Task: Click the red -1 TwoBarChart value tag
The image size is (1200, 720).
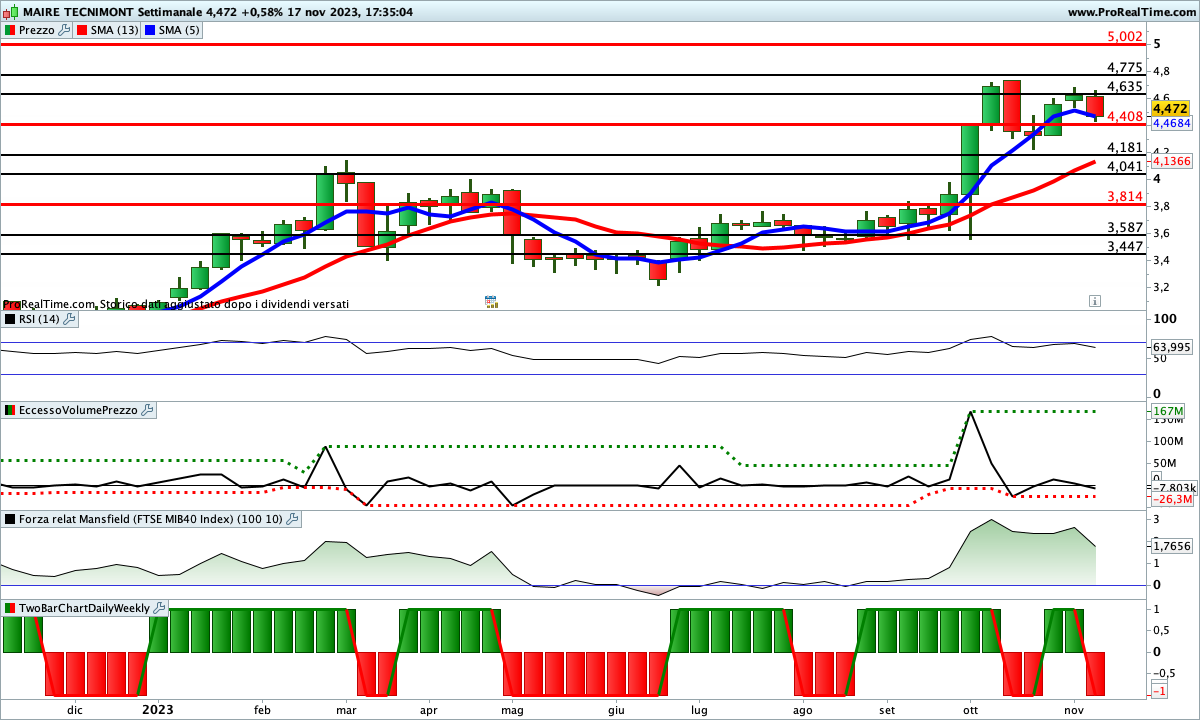Action: [1160, 692]
